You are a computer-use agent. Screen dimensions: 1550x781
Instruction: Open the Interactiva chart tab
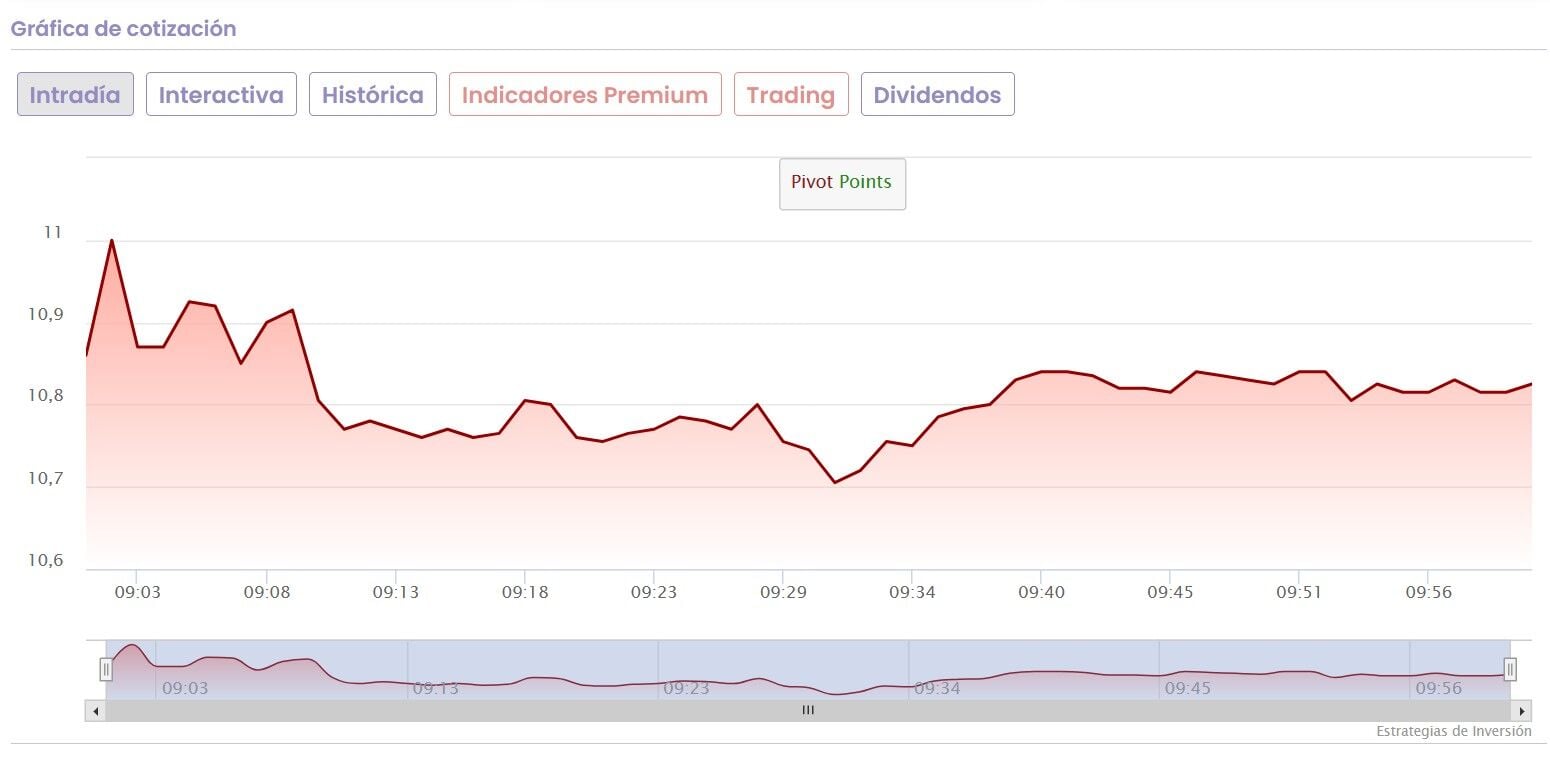[221, 95]
